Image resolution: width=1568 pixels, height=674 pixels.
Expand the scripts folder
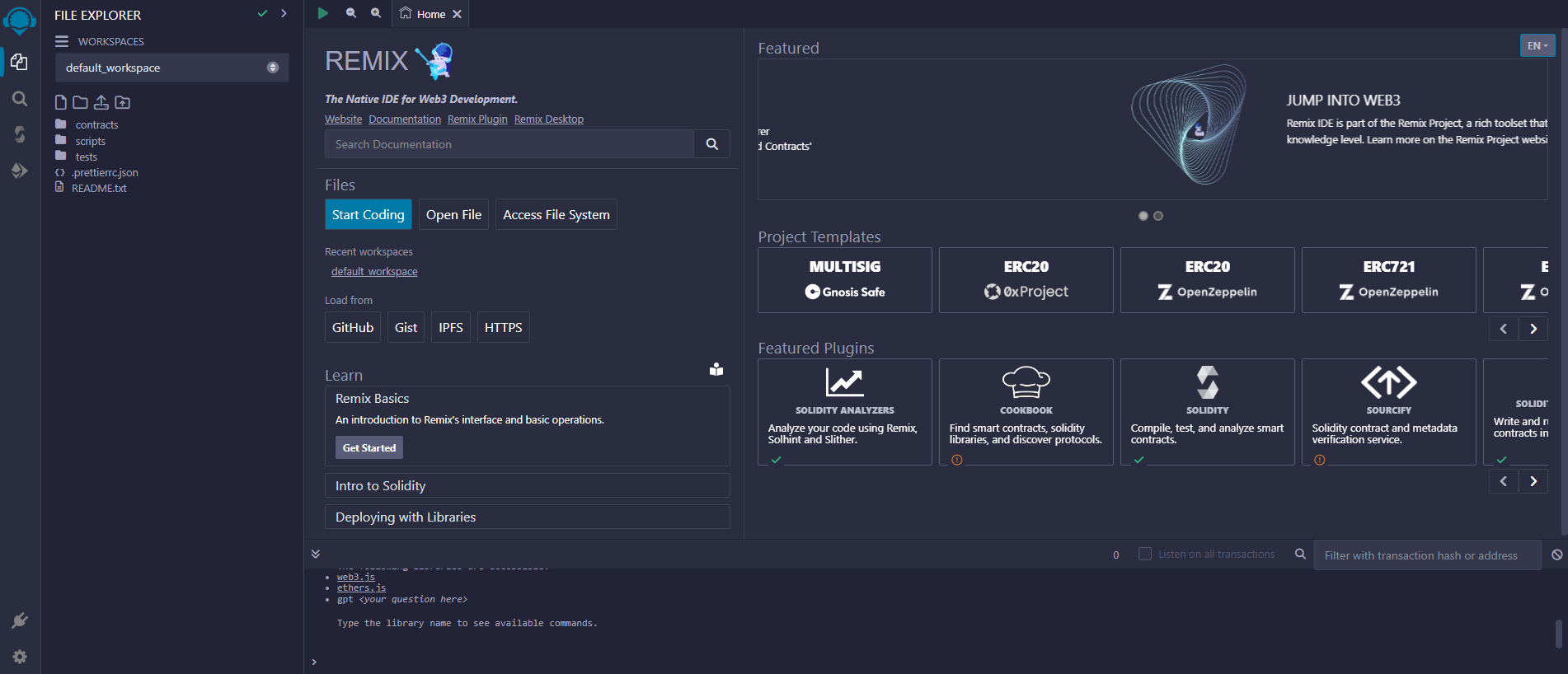click(90, 141)
